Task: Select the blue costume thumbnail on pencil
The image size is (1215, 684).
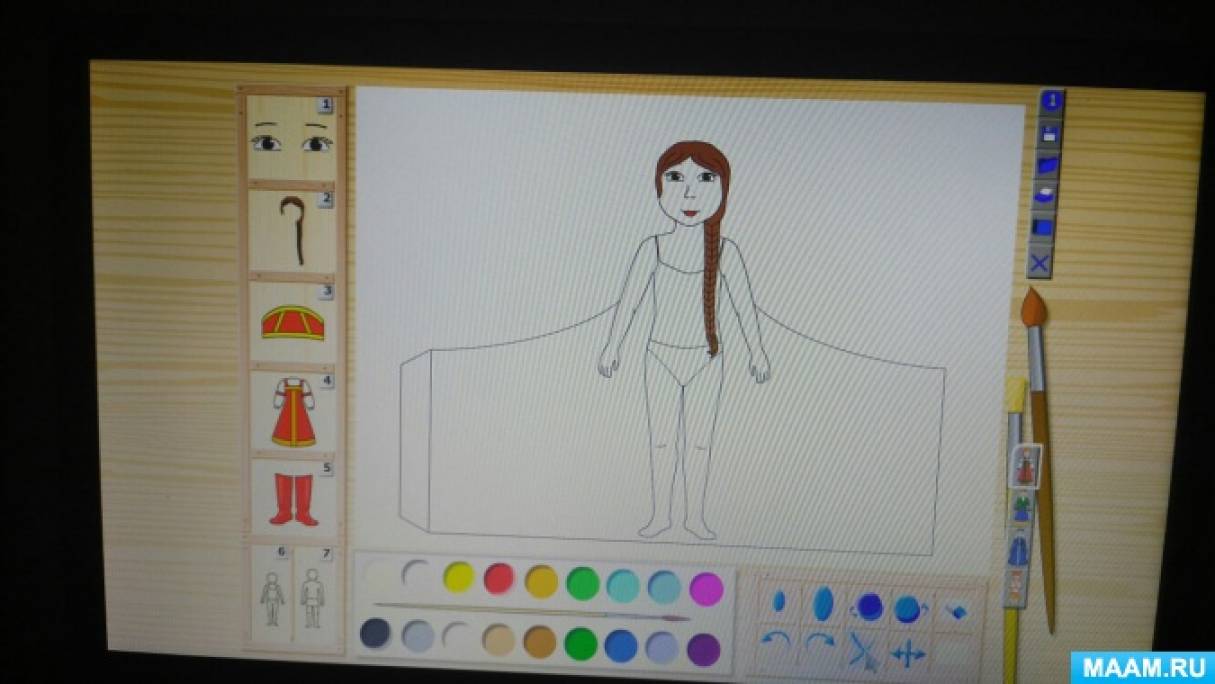Action: pyautogui.click(x=1018, y=548)
